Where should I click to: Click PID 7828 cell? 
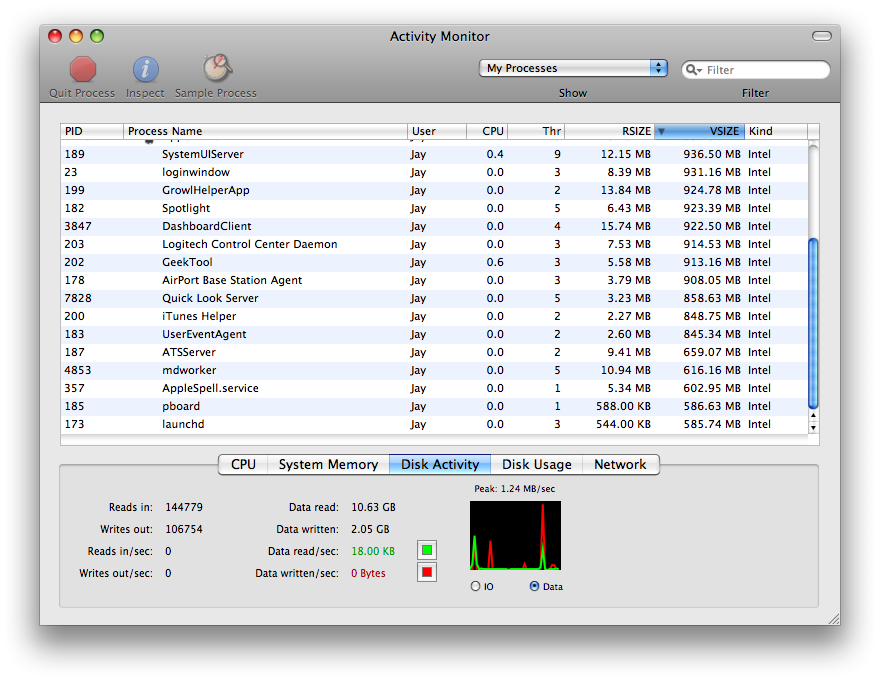coord(78,298)
